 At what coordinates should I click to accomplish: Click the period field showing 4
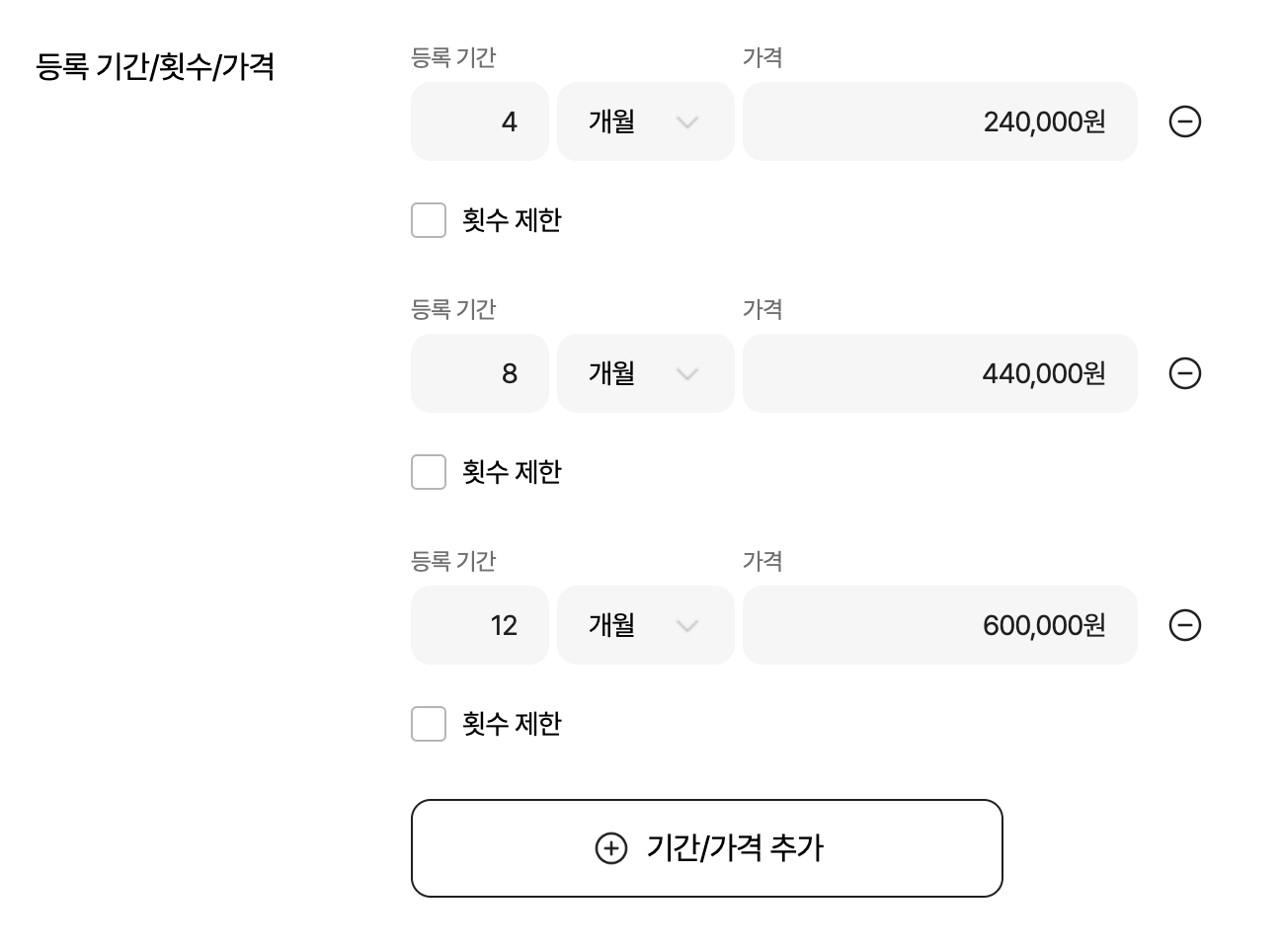click(480, 121)
